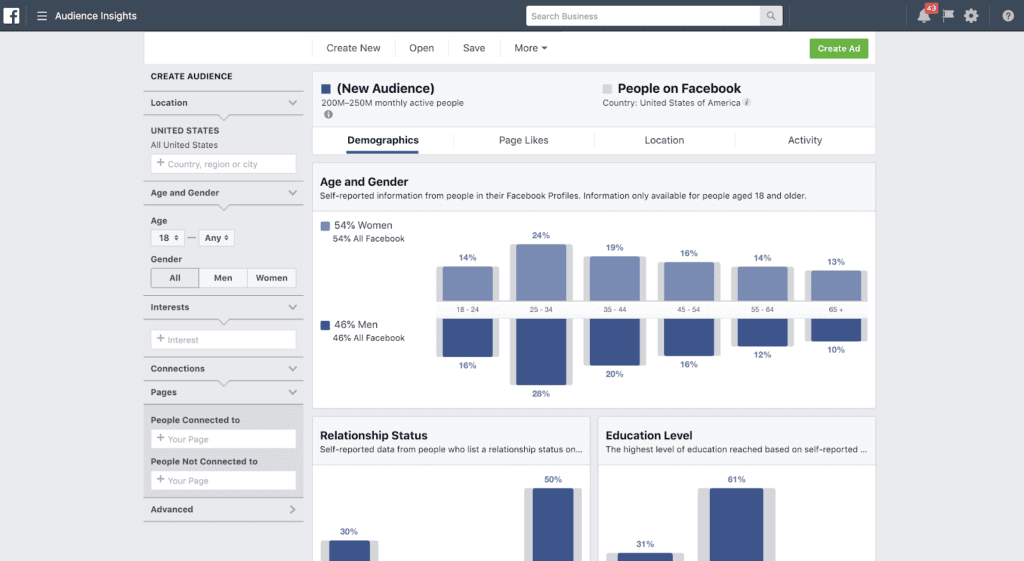This screenshot has height=561, width=1024.
Task: Switch to the Page Likes tab
Action: (x=523, y=140)
